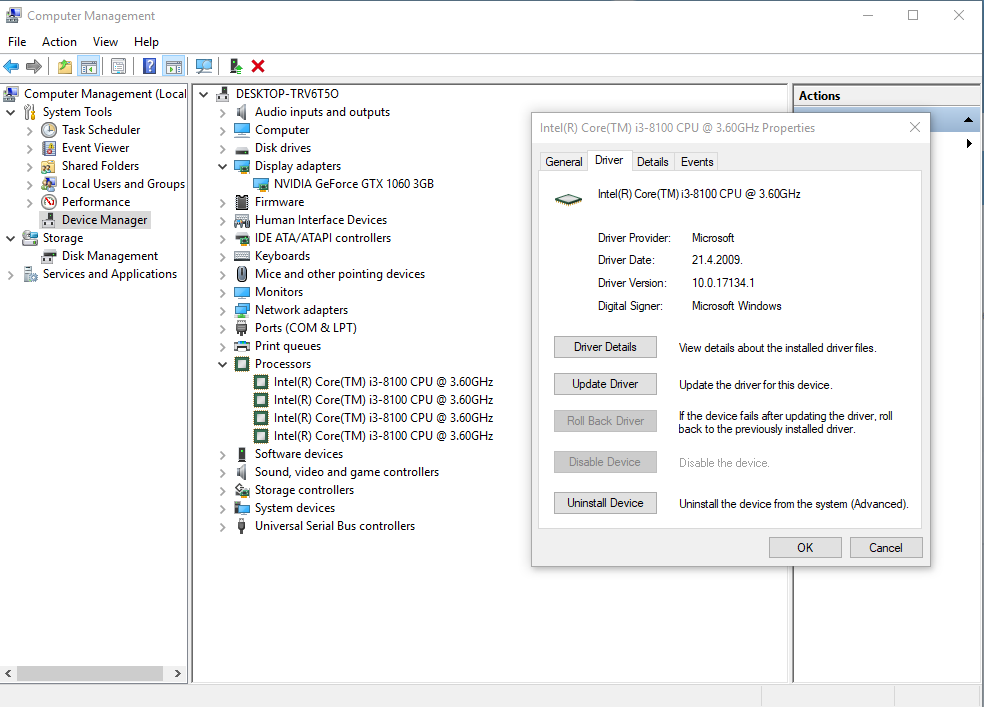Click the Update Driver button
The width and height of the screenshot is (984, 707).
point(605,384)
